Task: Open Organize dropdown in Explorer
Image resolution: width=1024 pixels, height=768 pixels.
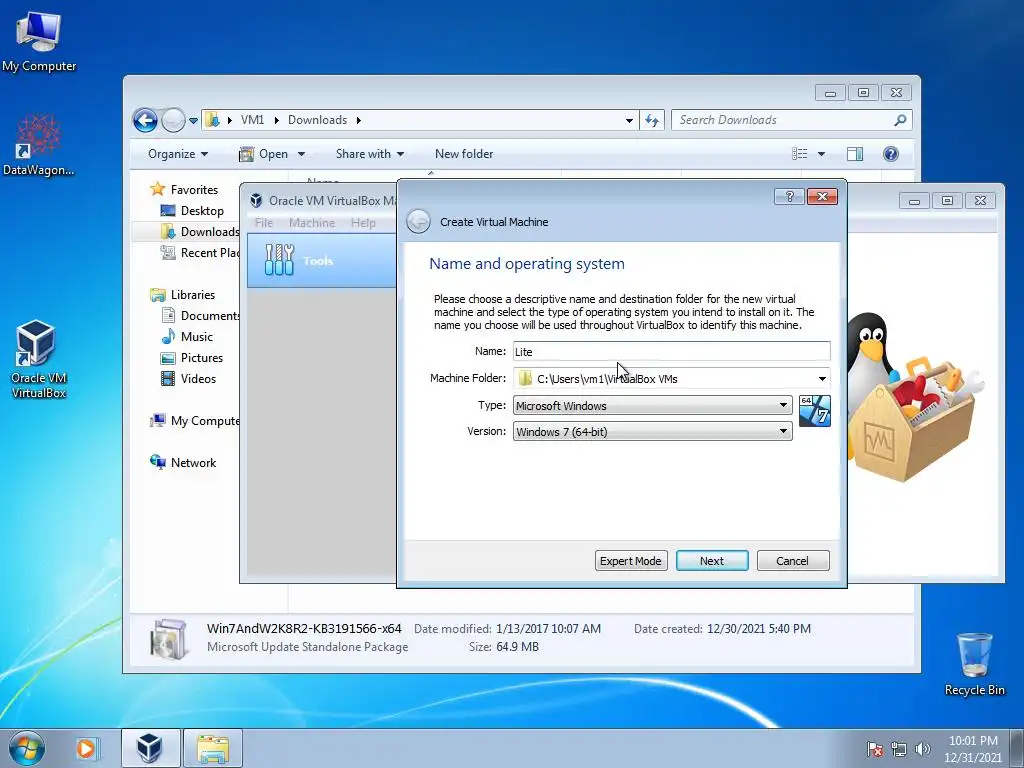Action: pos(178,154)
